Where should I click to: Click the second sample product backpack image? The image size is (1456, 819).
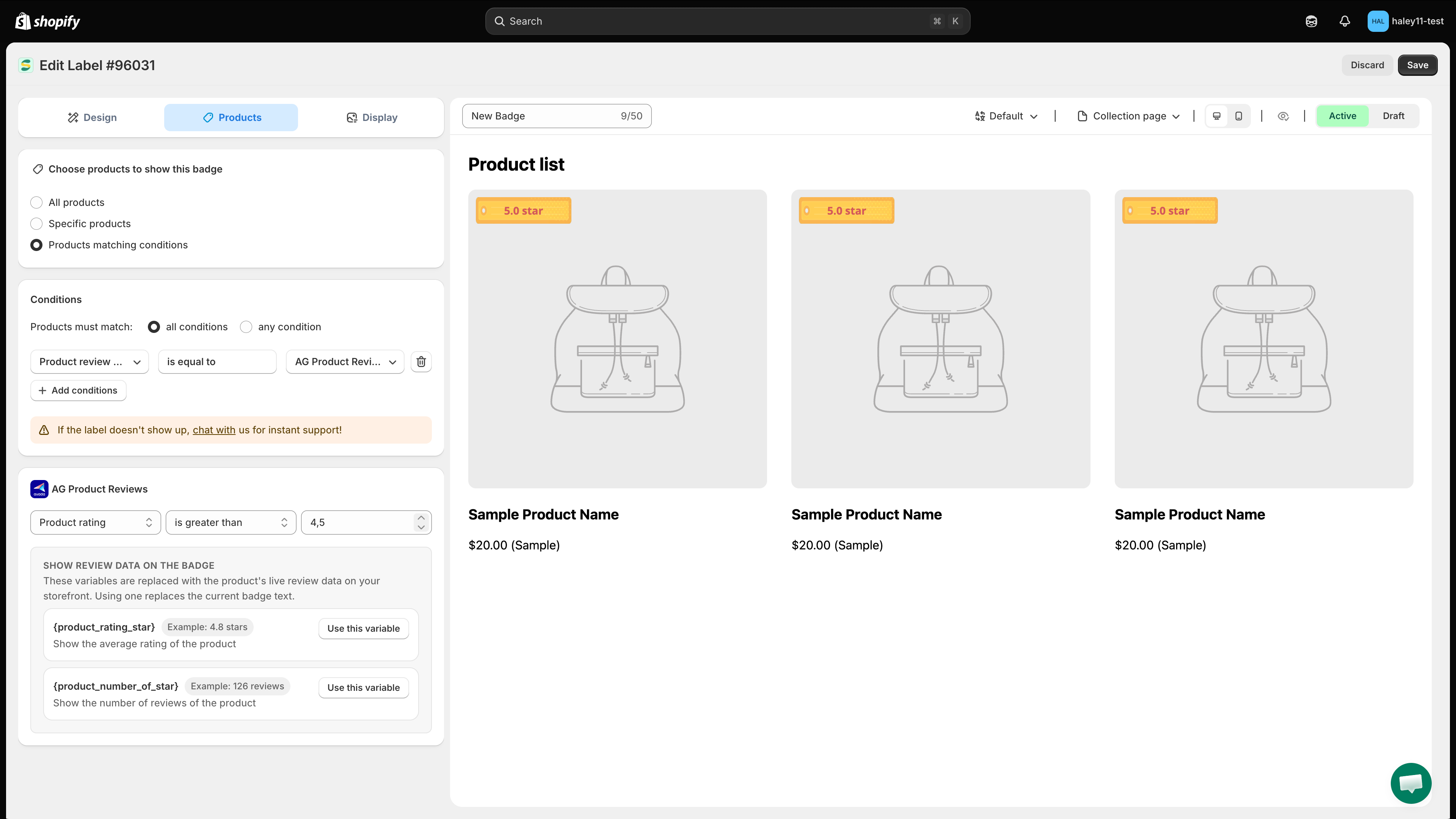tap(940, 339)
